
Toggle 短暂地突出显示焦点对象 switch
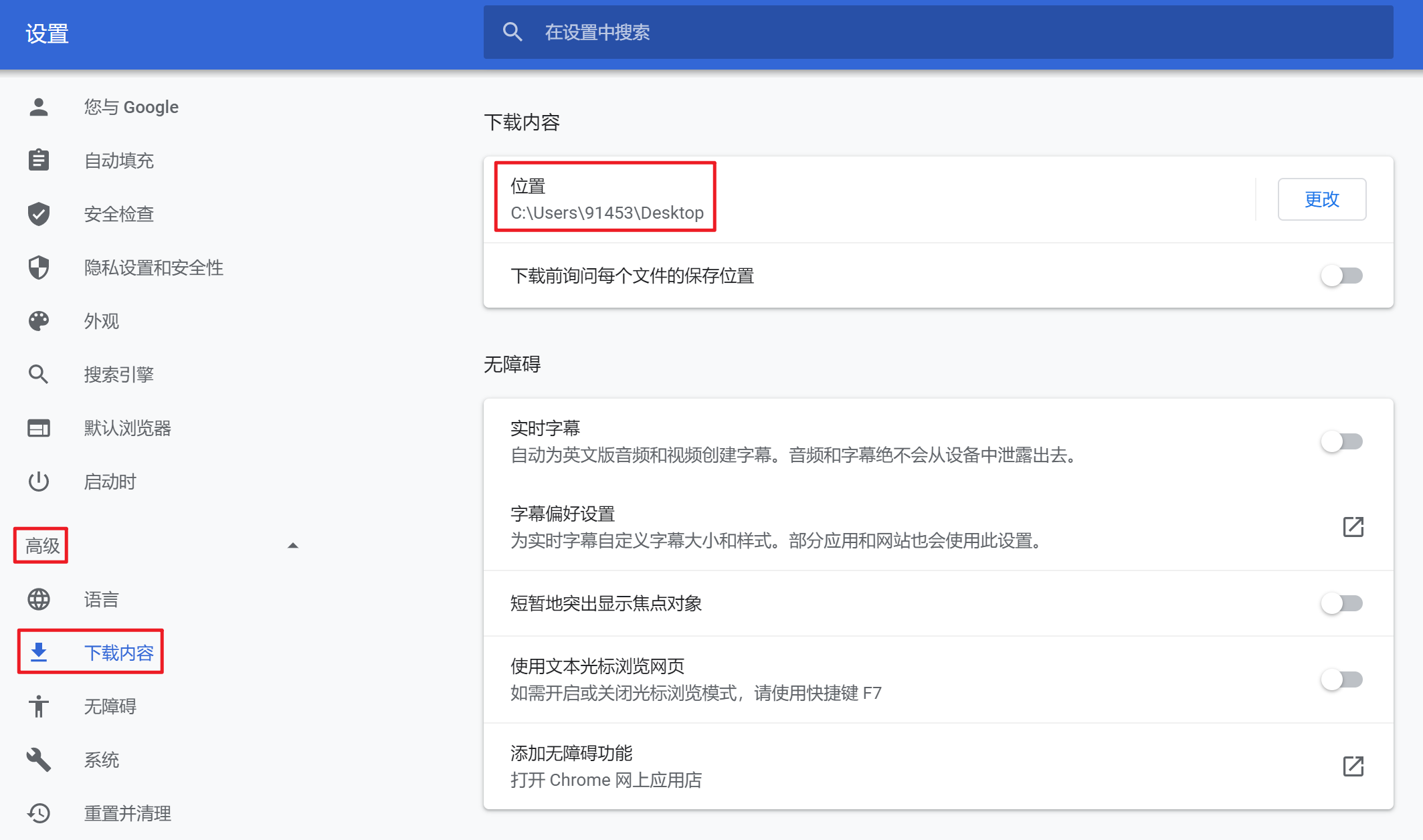click(x=1341, y=603)
